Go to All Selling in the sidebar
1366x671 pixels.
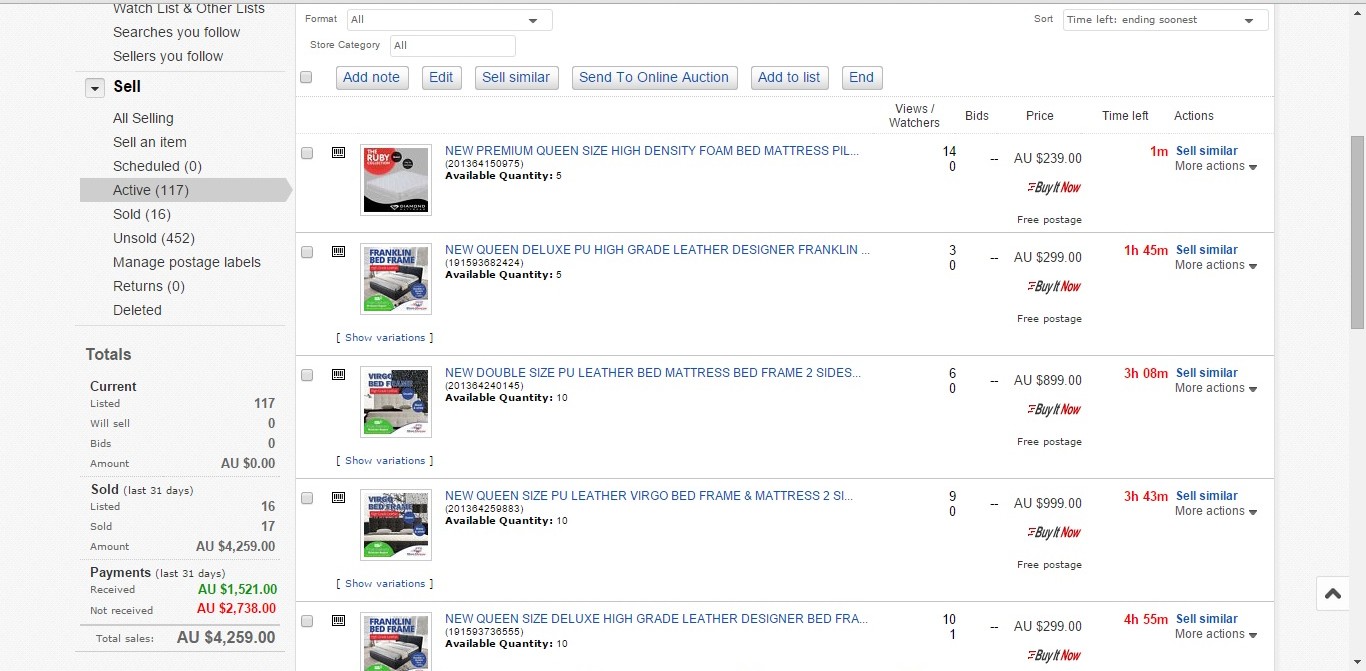[143, 118]
